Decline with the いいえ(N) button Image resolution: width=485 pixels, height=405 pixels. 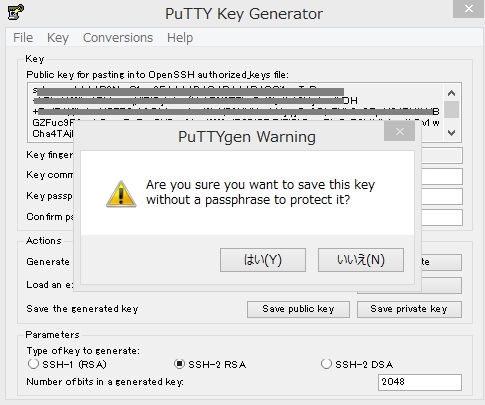point(361,260)
